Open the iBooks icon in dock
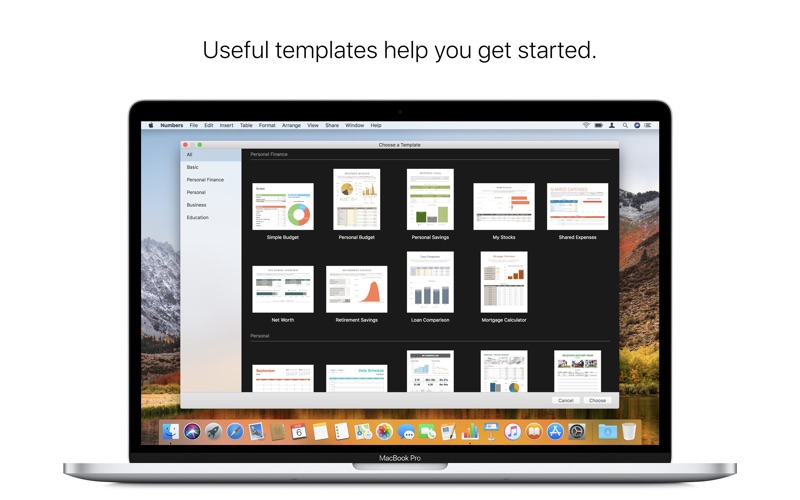Screen dimensions: 800x500 click(x=534, y=432)
